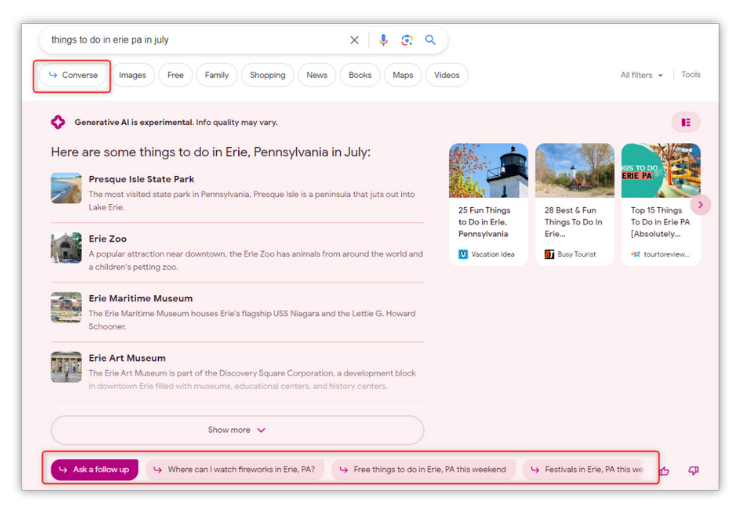Screen dimensions: 744x514
Task: Click in the search input field
Action: [190, 40]
